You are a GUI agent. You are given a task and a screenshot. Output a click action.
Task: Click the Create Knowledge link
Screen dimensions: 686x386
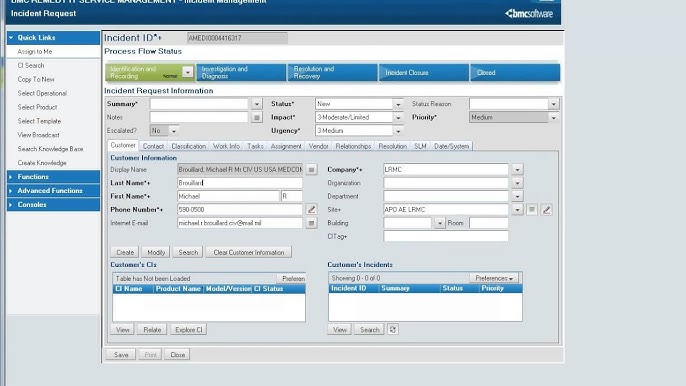[42, 163]
